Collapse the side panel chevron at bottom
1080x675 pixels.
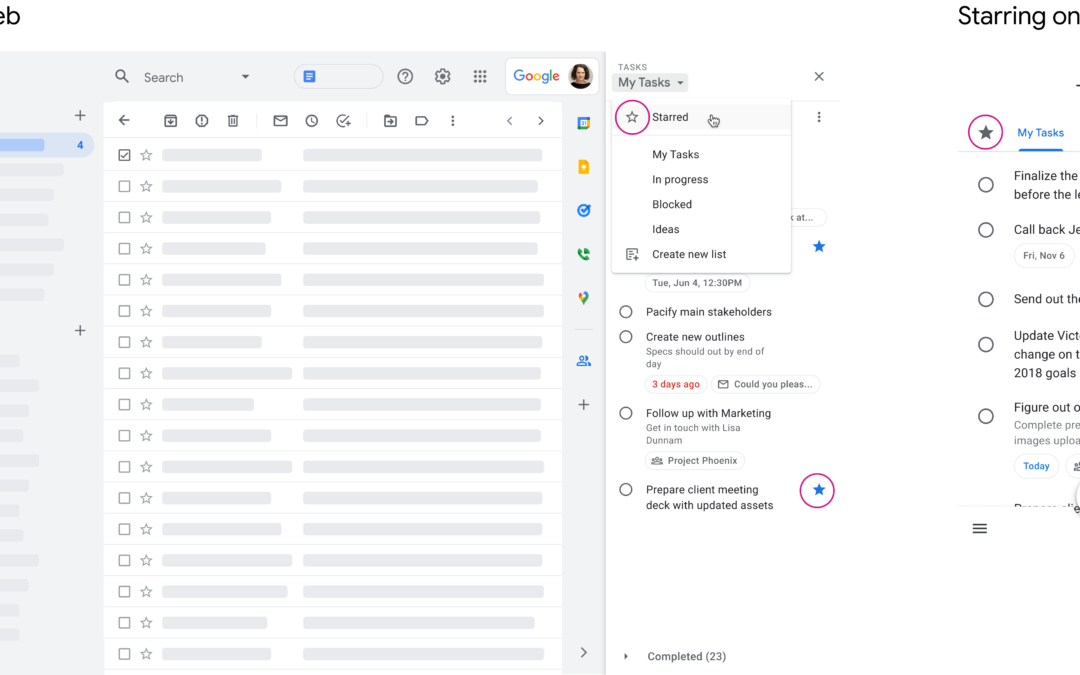pyautogui.click(x=583, y=652)
